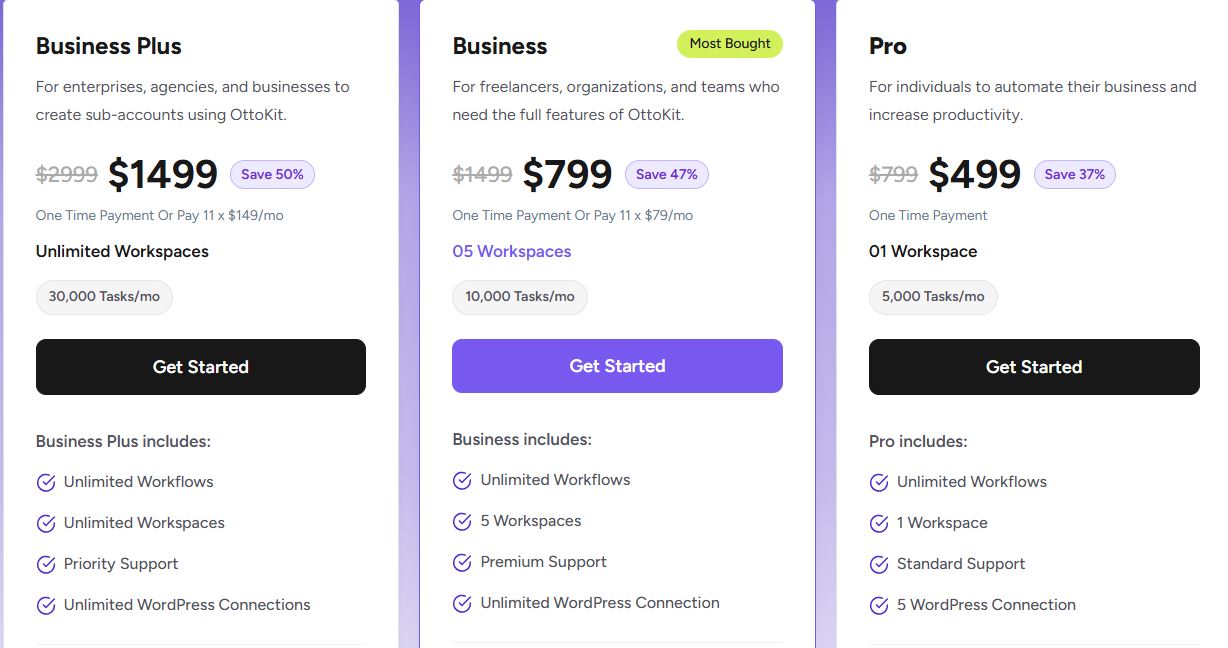Click Get Started under Business Plus plan
The image size is (1228, 648).
[x=201, y=367]
